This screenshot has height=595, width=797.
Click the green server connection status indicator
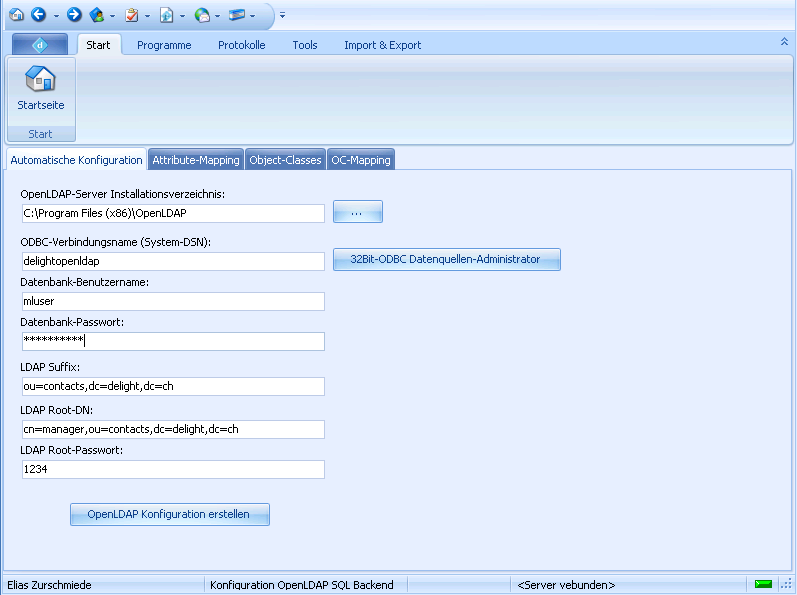(x=763, y=584)
